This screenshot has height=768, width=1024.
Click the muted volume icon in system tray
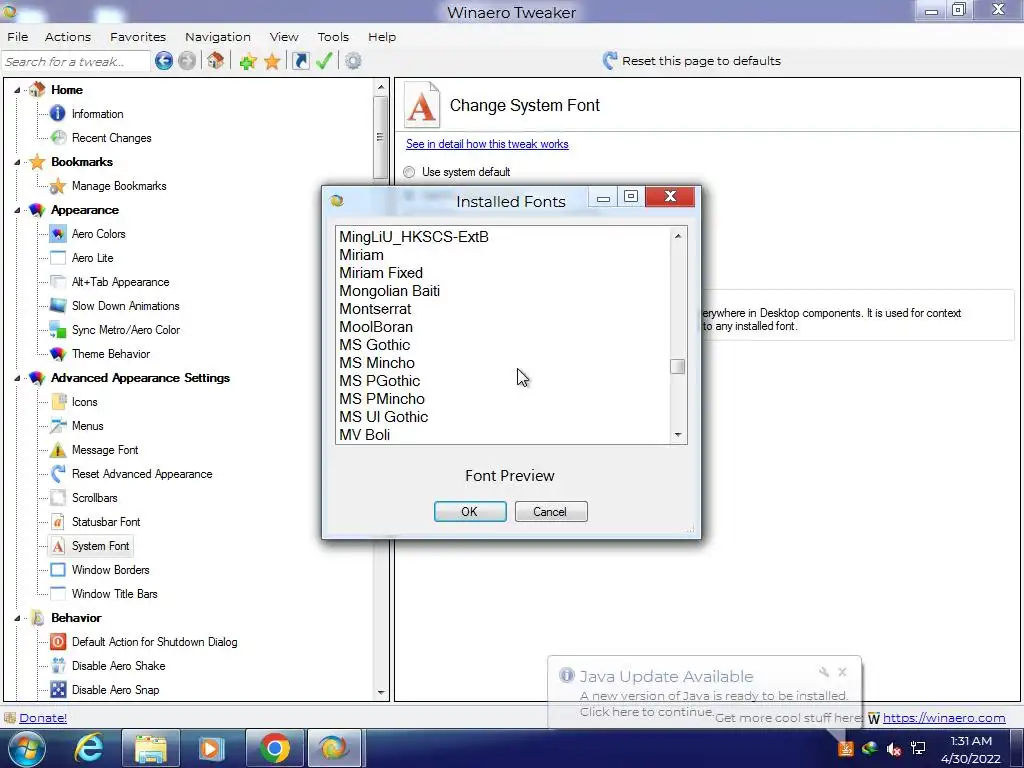point(894,748)
